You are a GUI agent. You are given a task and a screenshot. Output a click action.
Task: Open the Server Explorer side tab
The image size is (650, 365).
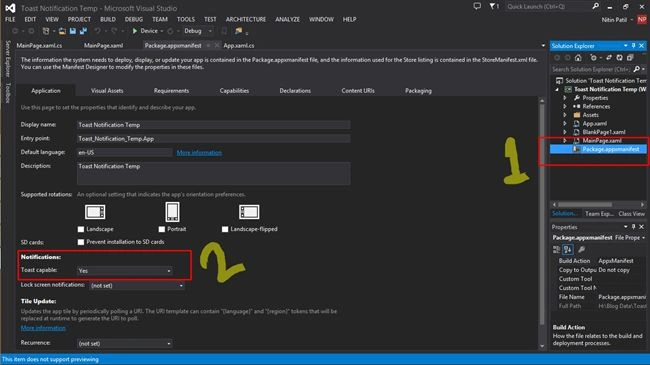[x=7, y=58]
